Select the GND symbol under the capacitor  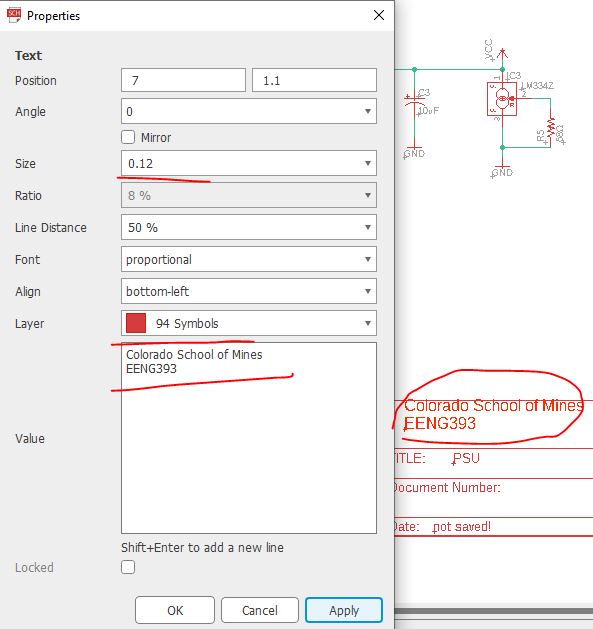(414, 152)
